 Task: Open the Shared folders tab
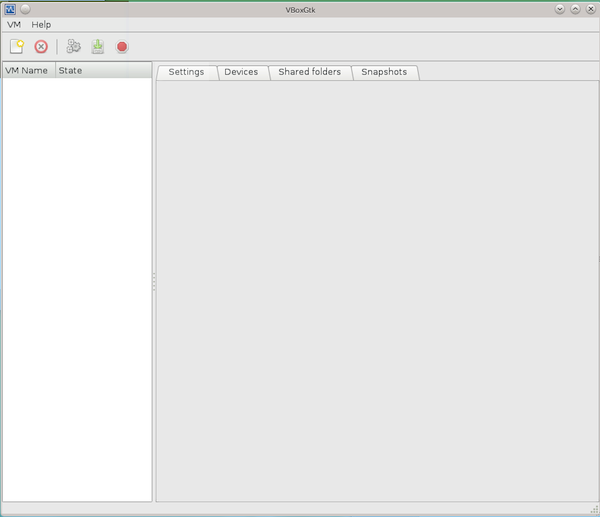coord(310,72)
